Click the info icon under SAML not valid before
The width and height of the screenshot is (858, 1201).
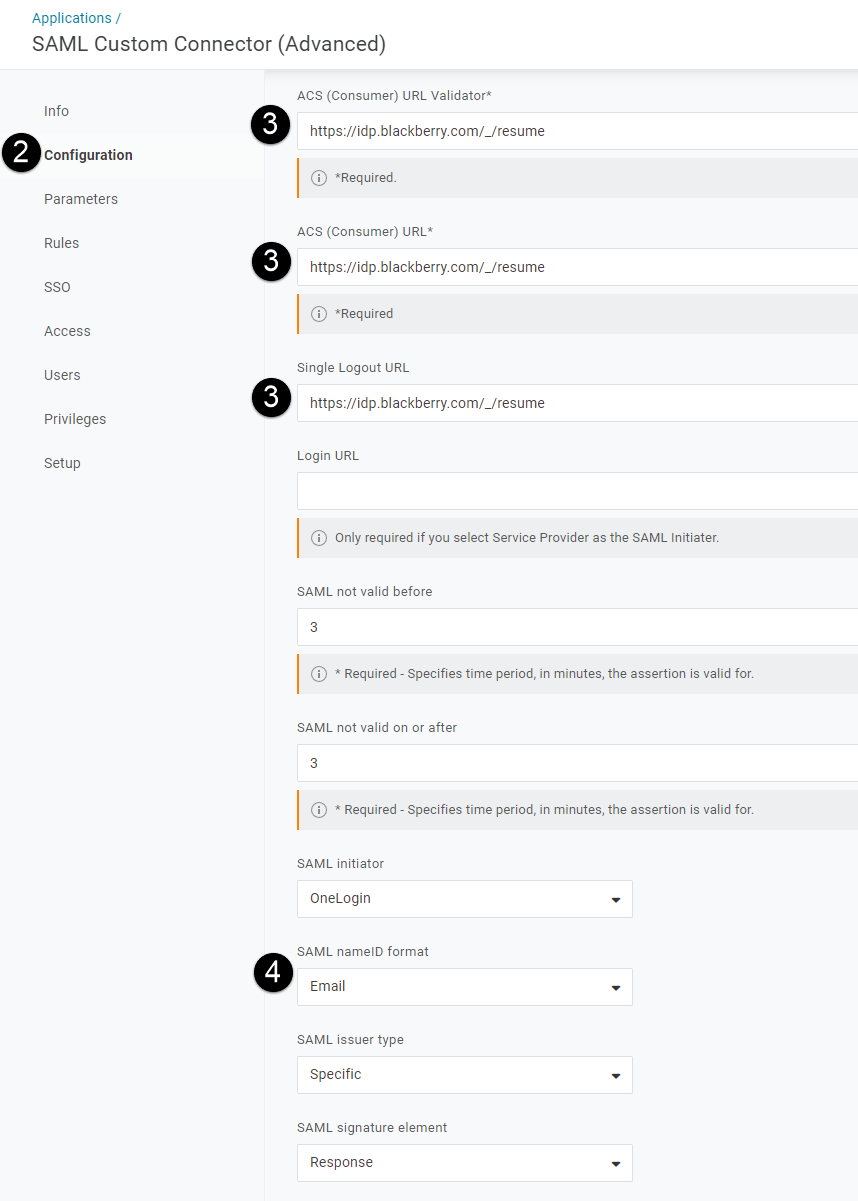coord(318,673)
